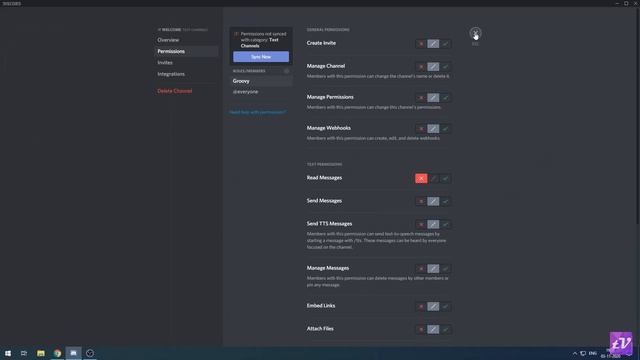Allow the Send TTS Messages permission
Screen dimensions: 640x360
(445, 224)
